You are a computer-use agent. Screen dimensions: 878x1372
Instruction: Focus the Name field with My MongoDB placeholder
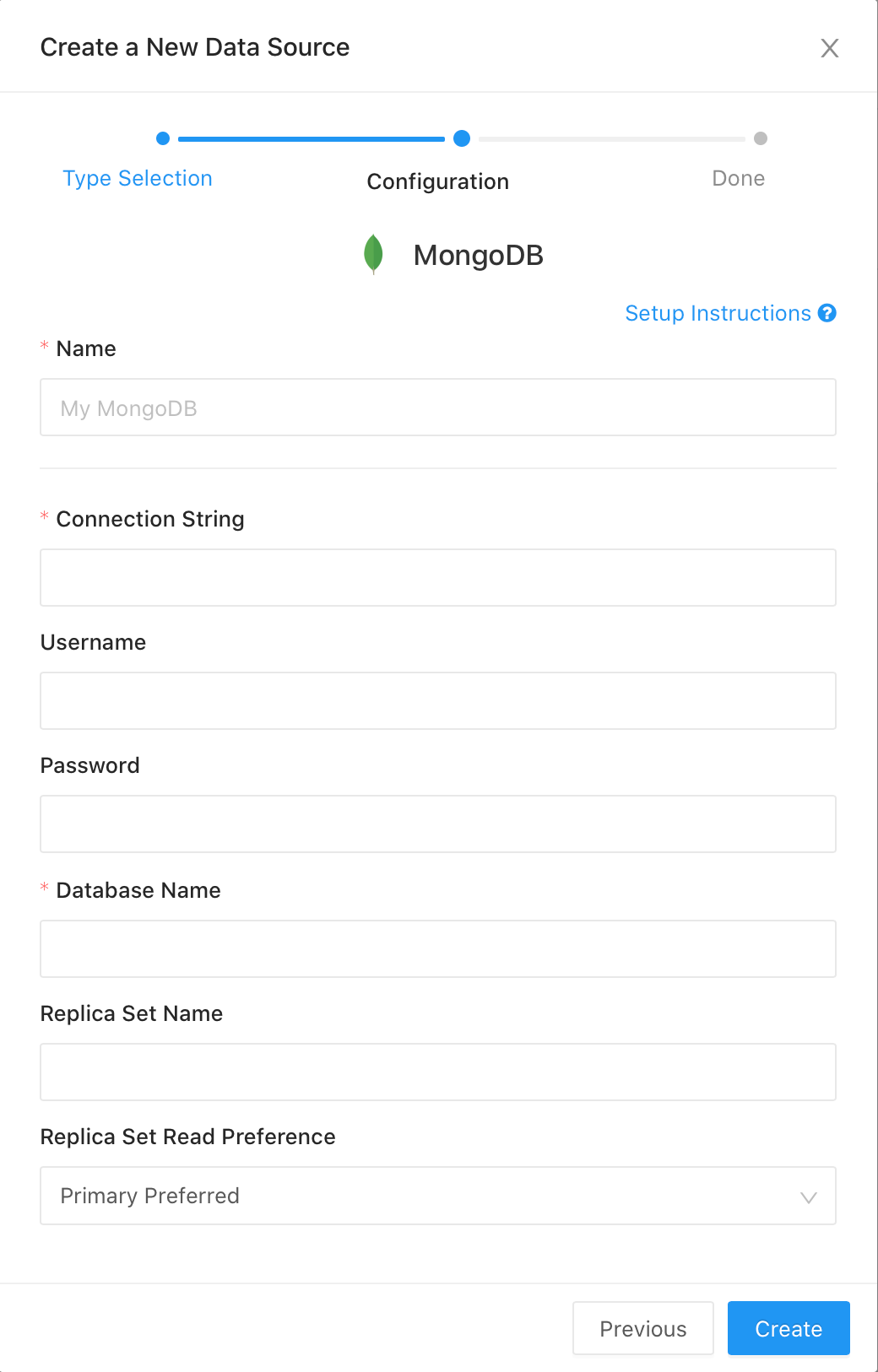click(437, 408)
